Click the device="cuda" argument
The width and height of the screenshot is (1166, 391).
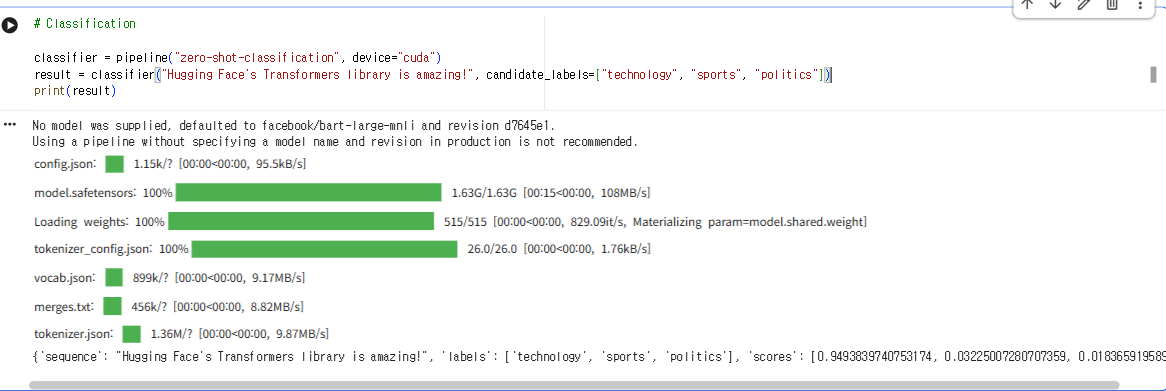pyautogui.click(x=393, y=57)
